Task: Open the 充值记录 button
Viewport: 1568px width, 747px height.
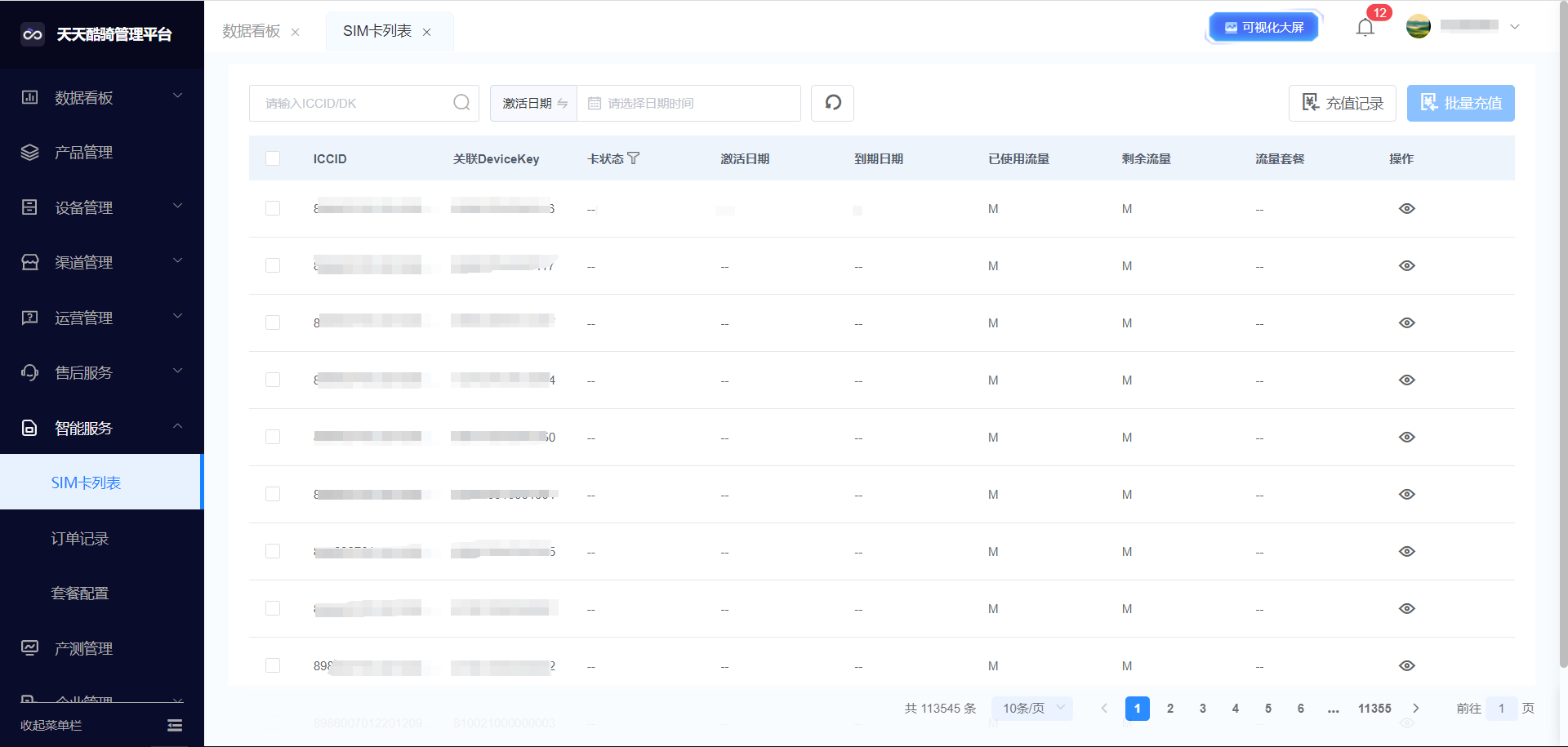Action: click(x=1342, y=103)
